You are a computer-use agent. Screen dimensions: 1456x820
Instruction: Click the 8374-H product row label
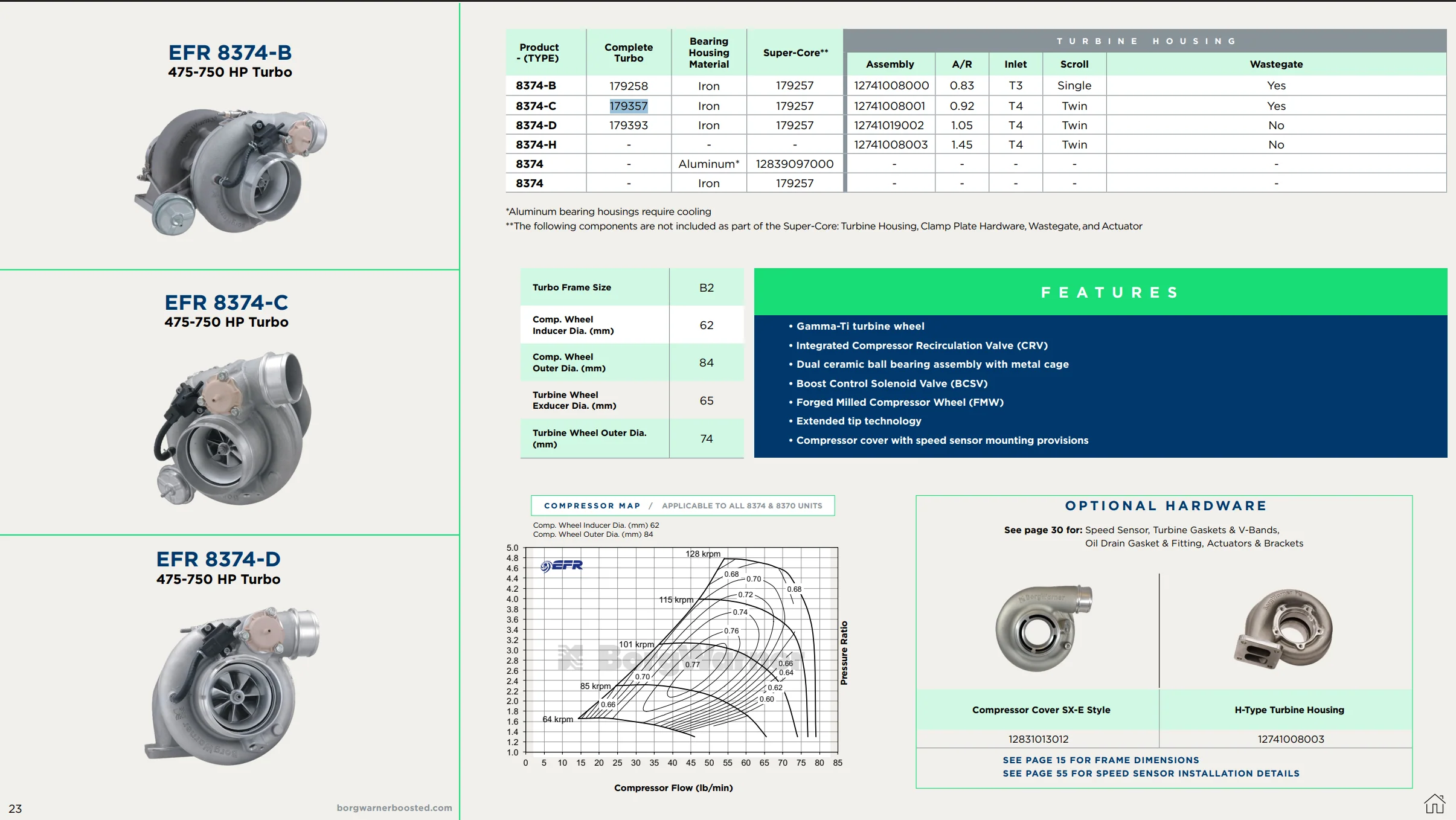pyautogui.click(x=536, y=144)
